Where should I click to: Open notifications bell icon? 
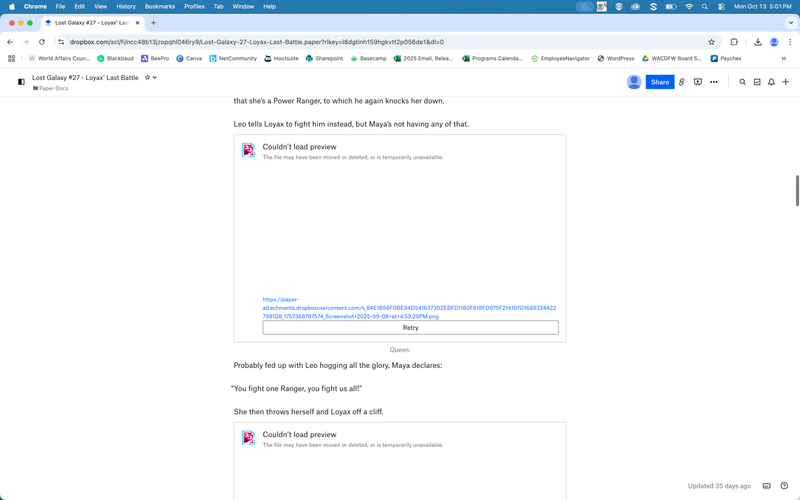771,82
